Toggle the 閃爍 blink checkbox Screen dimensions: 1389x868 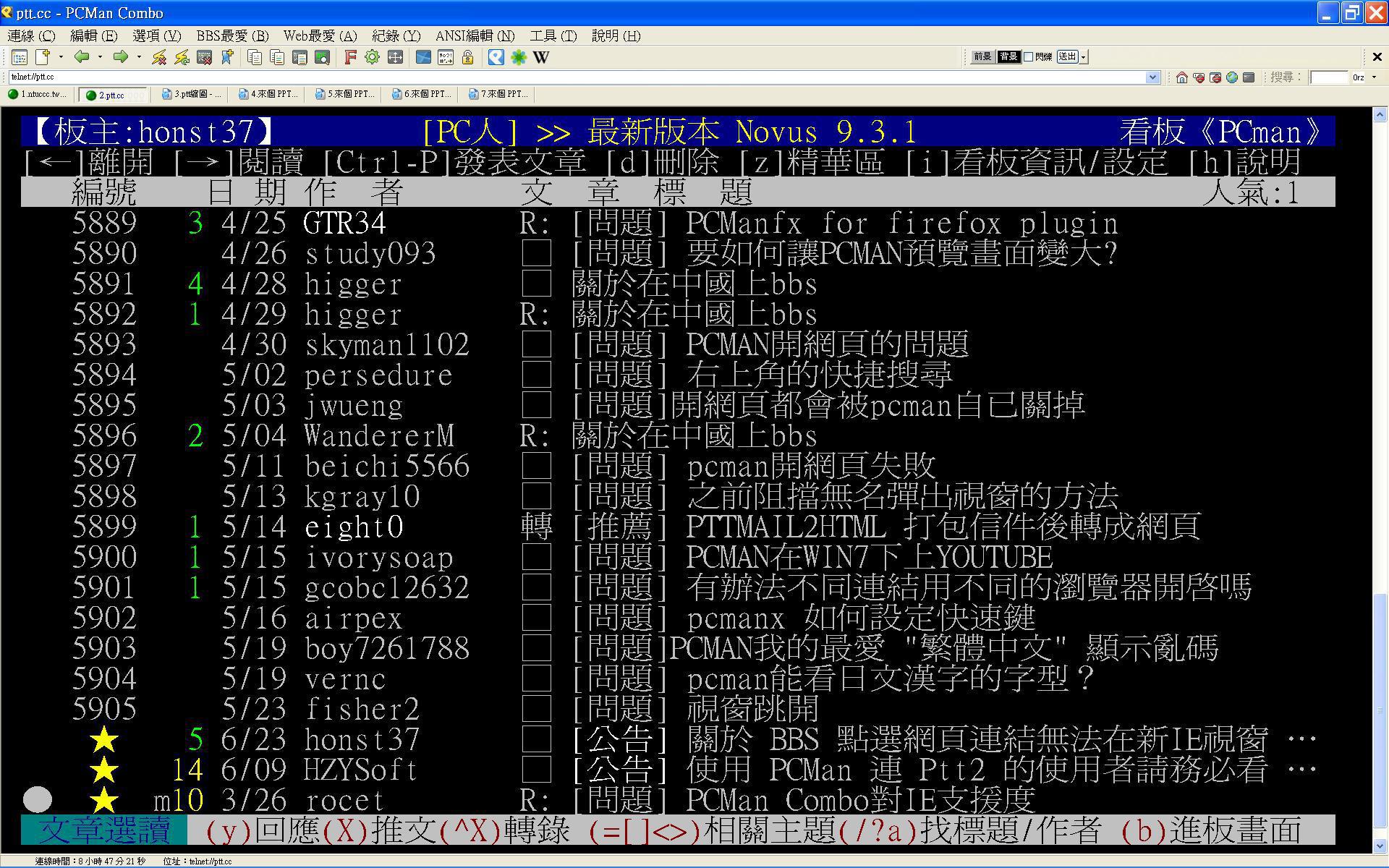pyautogui.click(x=1029, y=56)
